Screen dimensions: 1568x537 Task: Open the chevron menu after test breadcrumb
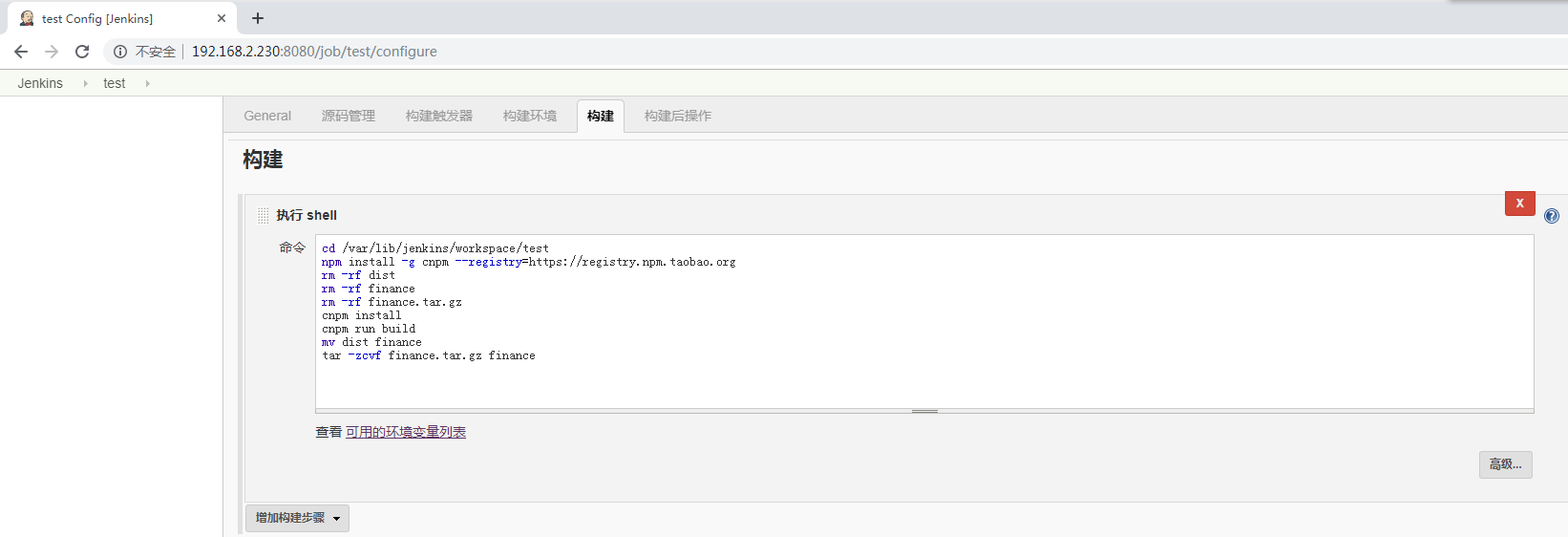pos(147,83)
